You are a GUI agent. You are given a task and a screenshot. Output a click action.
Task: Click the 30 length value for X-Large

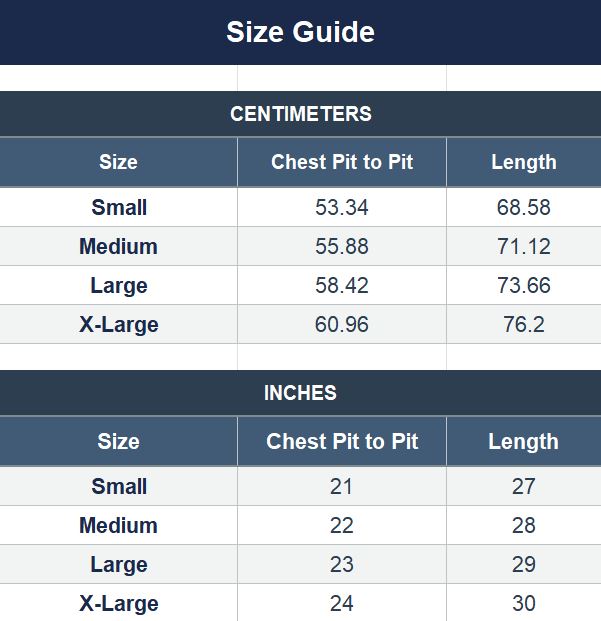tap(523, 603)
